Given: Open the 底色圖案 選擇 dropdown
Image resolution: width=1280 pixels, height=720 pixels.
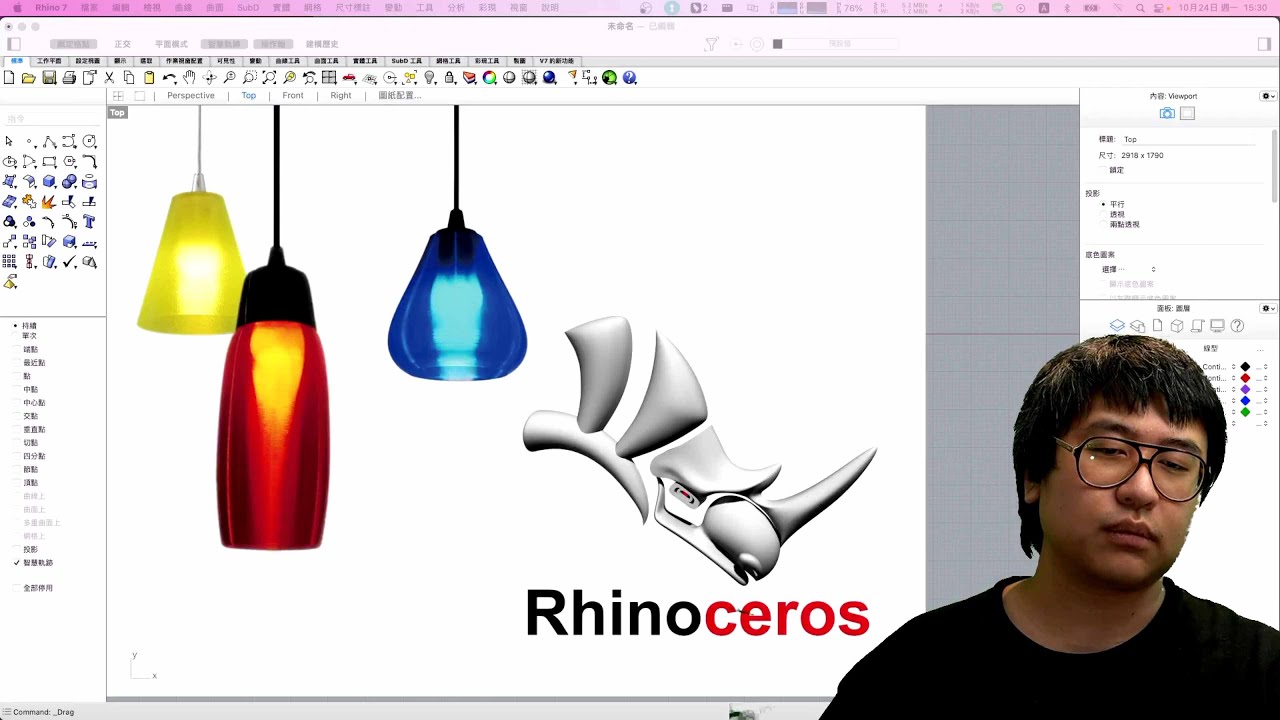Looking at the screenshot, I should pos(1129,269).
